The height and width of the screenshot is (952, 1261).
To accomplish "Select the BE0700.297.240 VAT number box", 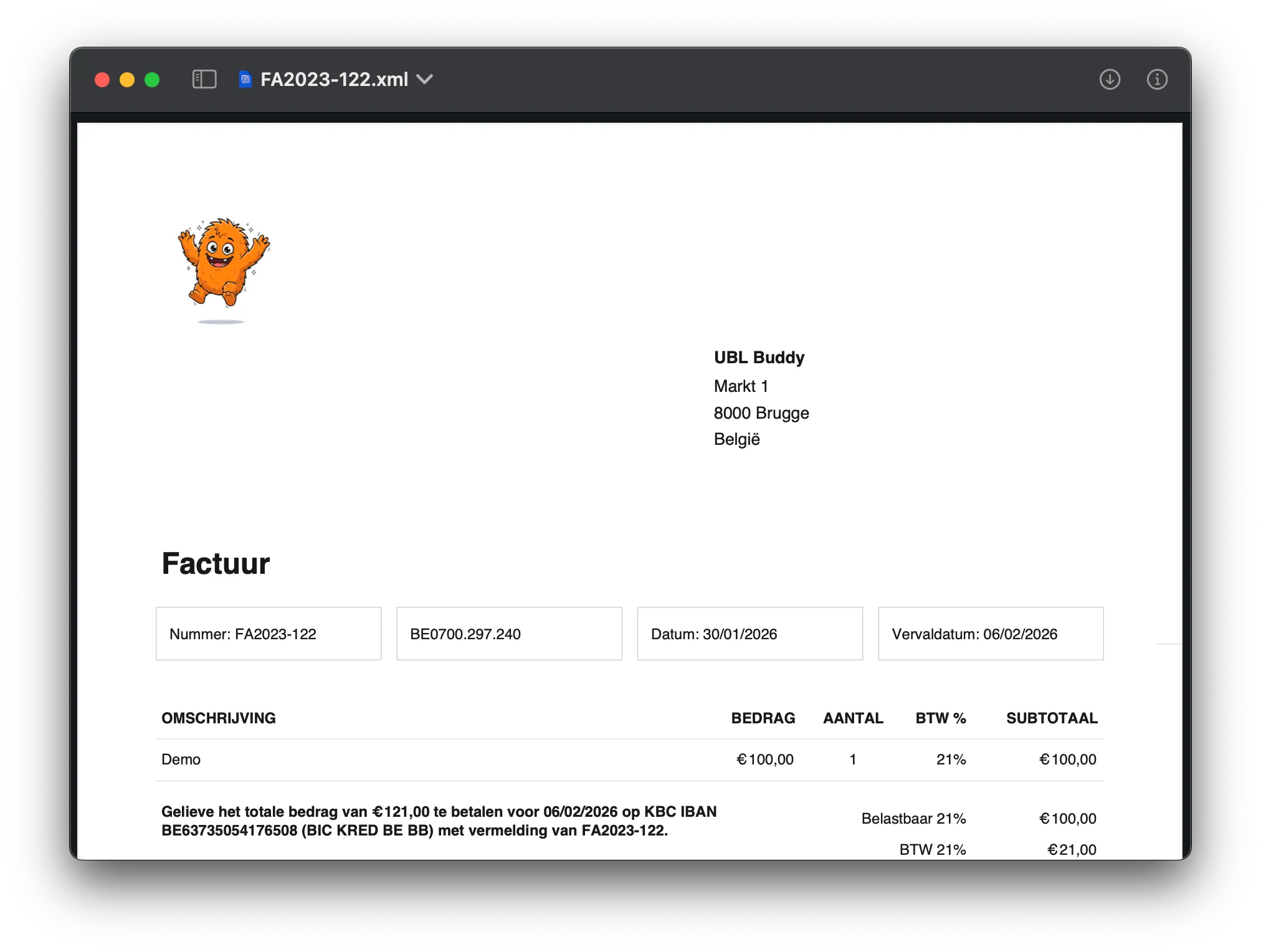I will tap(509, 634).
